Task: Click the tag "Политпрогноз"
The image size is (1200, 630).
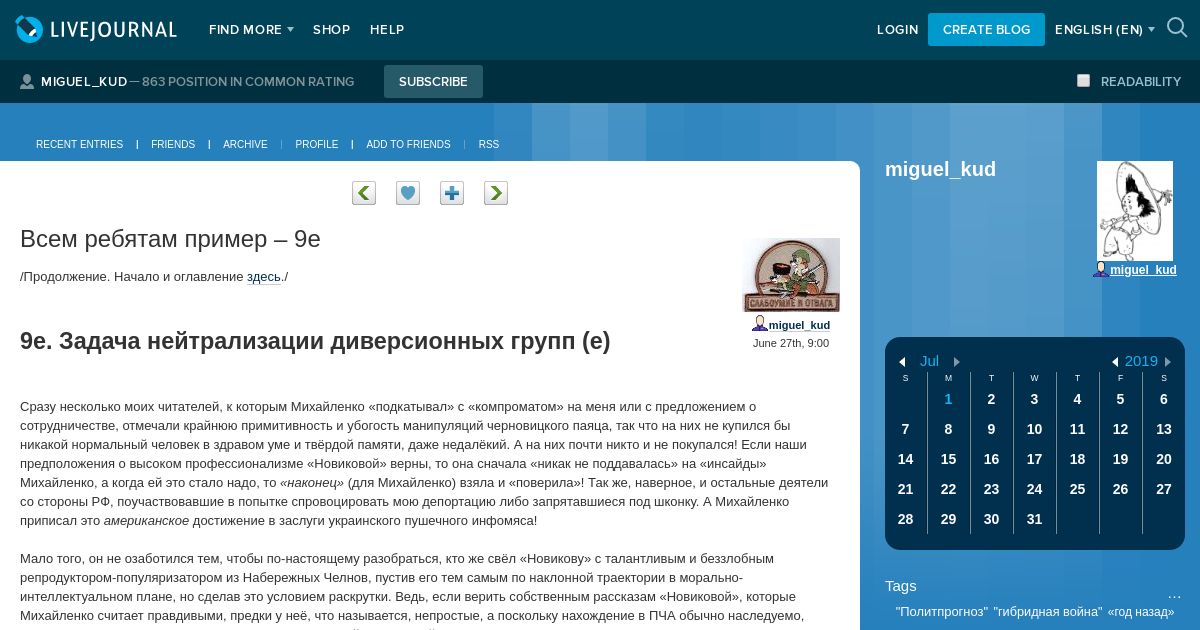Action: (941, 612)
